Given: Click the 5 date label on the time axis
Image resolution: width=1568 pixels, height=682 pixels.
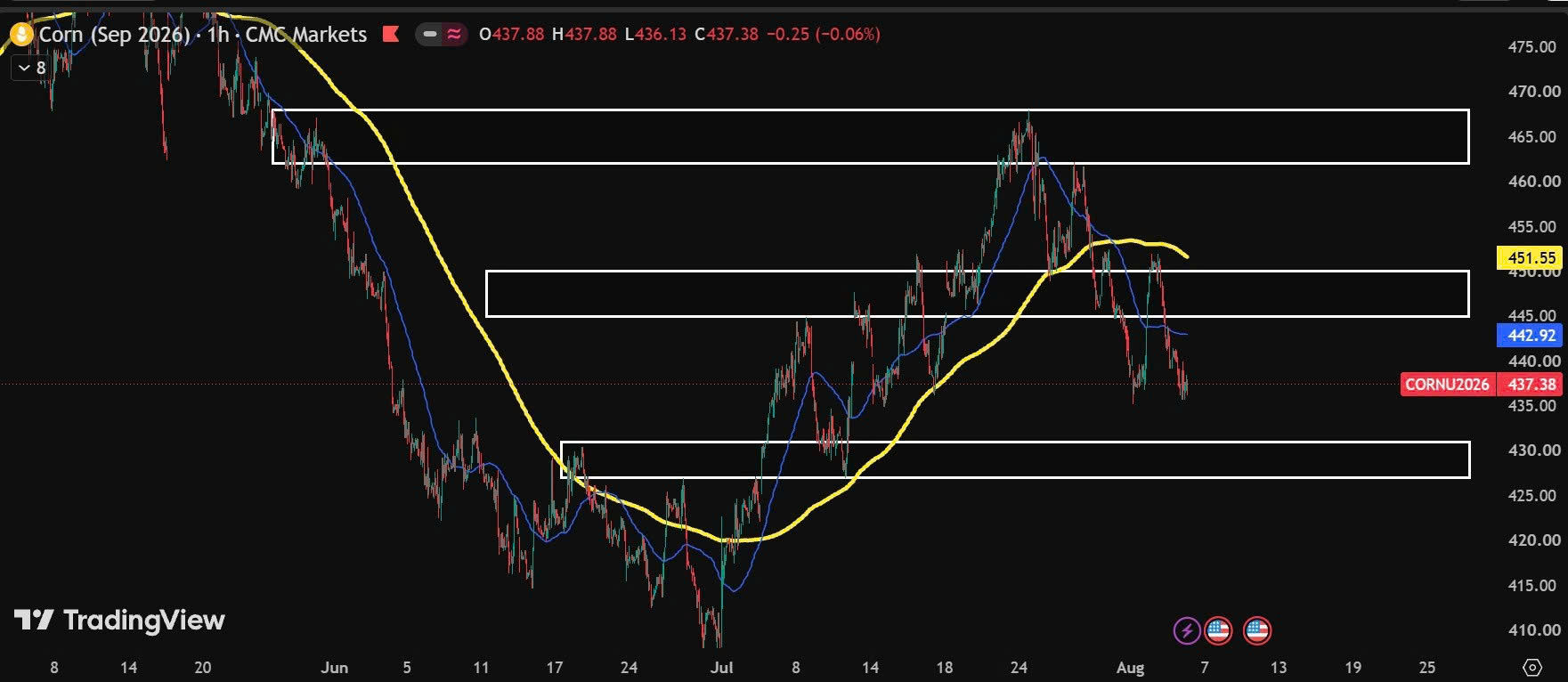Looking at the screenshot, I should 407,668.
